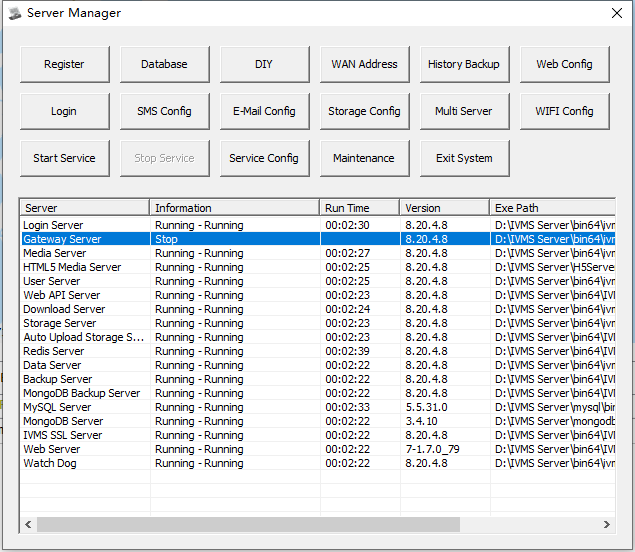
Task: Select the Gateway Server row
Action: 318,239
